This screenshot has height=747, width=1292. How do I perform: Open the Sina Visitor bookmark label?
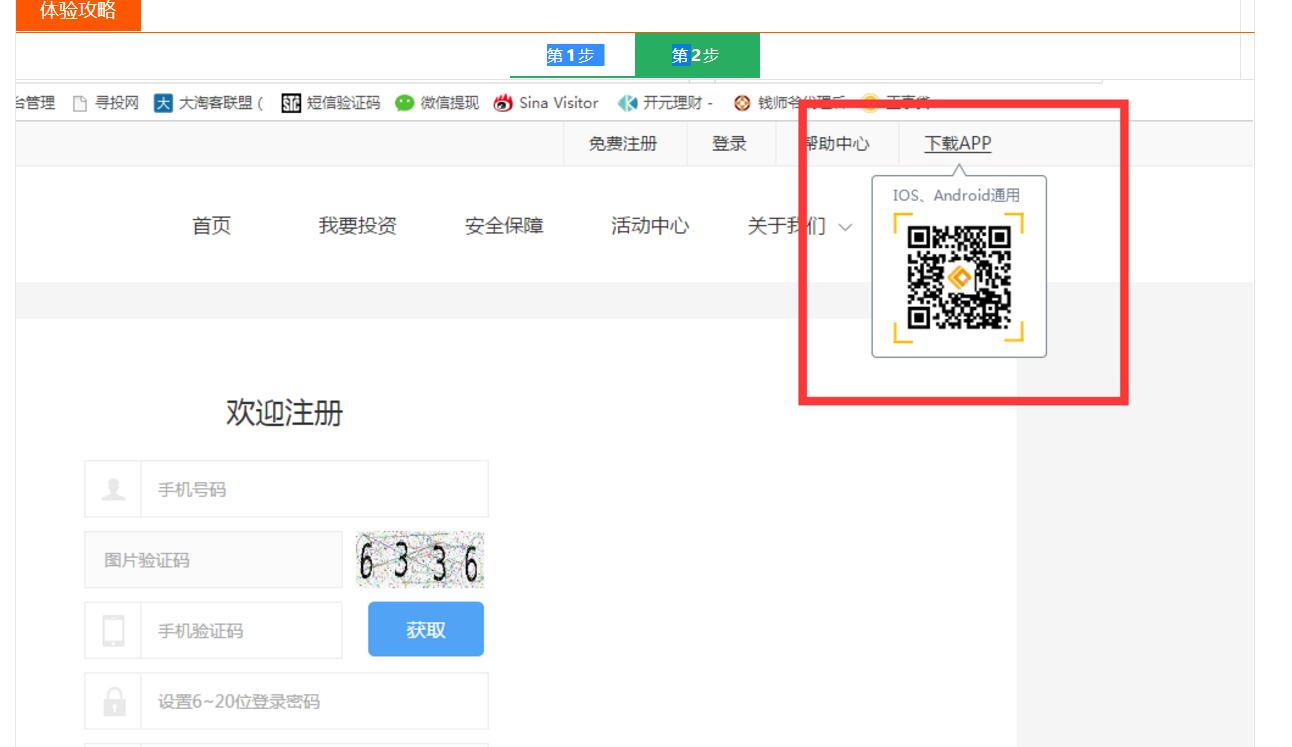tap(559, 103)
